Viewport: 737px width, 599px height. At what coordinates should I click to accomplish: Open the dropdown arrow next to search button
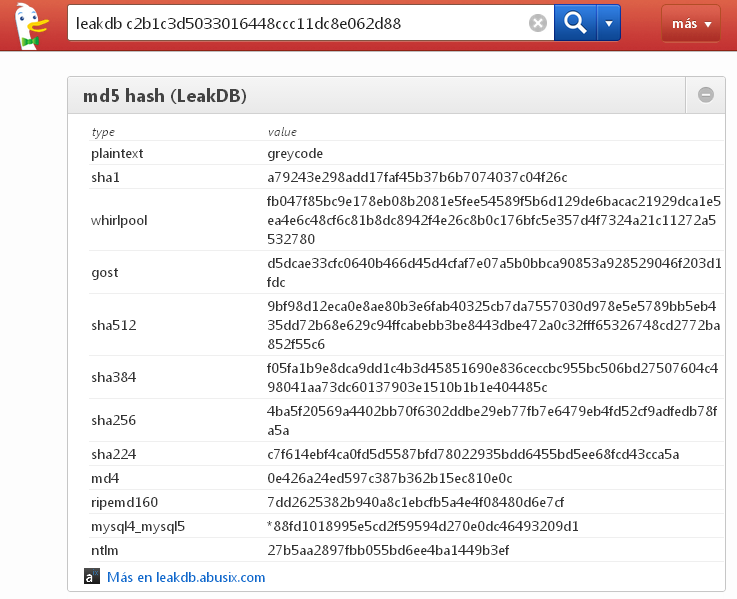(x=609, y=23)
